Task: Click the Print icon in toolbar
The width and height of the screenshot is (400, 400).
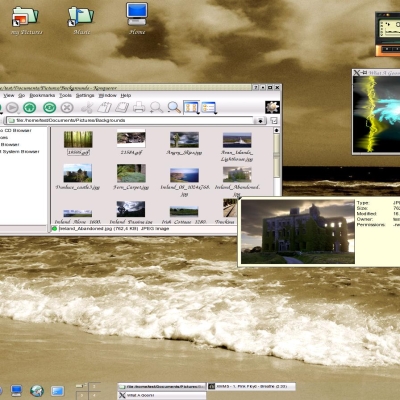Action: 139,108
